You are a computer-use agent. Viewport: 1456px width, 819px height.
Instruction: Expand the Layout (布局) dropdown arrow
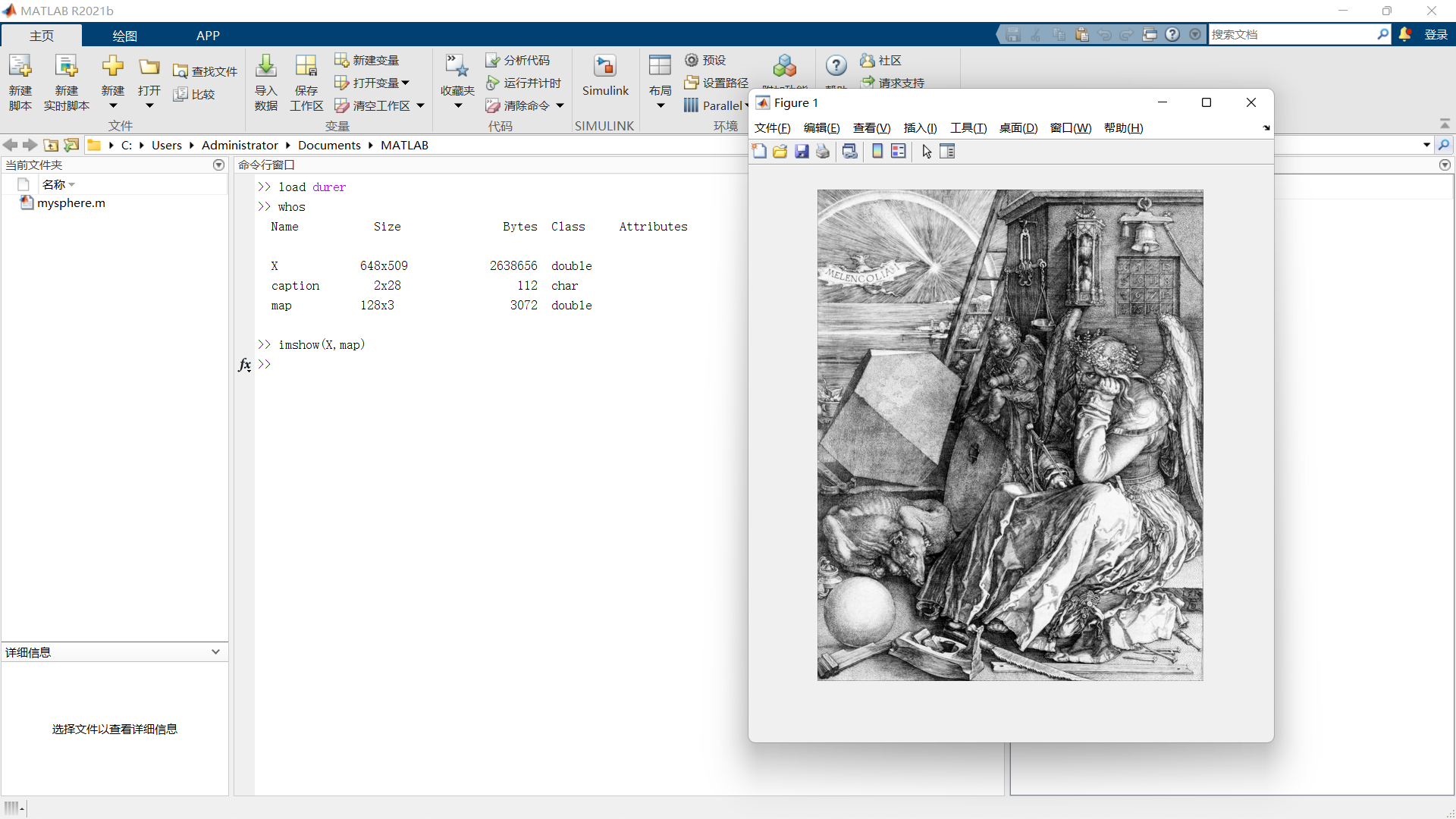661,105
